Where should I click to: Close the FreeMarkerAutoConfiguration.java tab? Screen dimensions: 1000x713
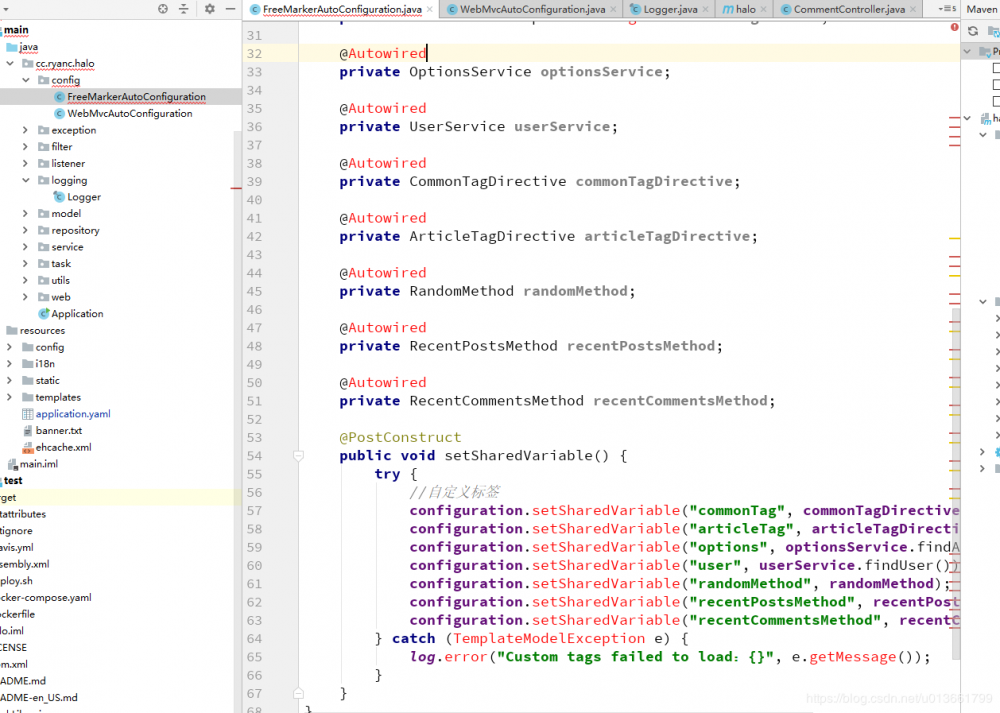(430, 10)
